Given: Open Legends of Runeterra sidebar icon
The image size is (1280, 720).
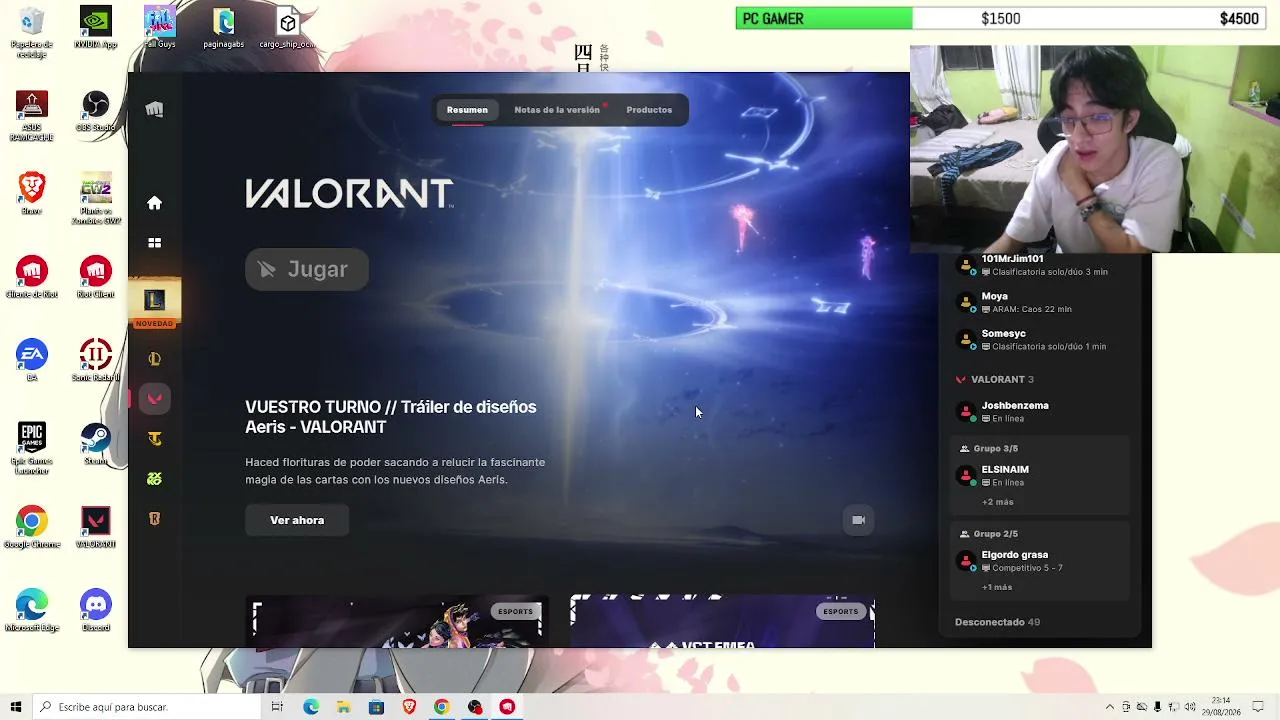Looking at the screenshot, I should [154, 519].
